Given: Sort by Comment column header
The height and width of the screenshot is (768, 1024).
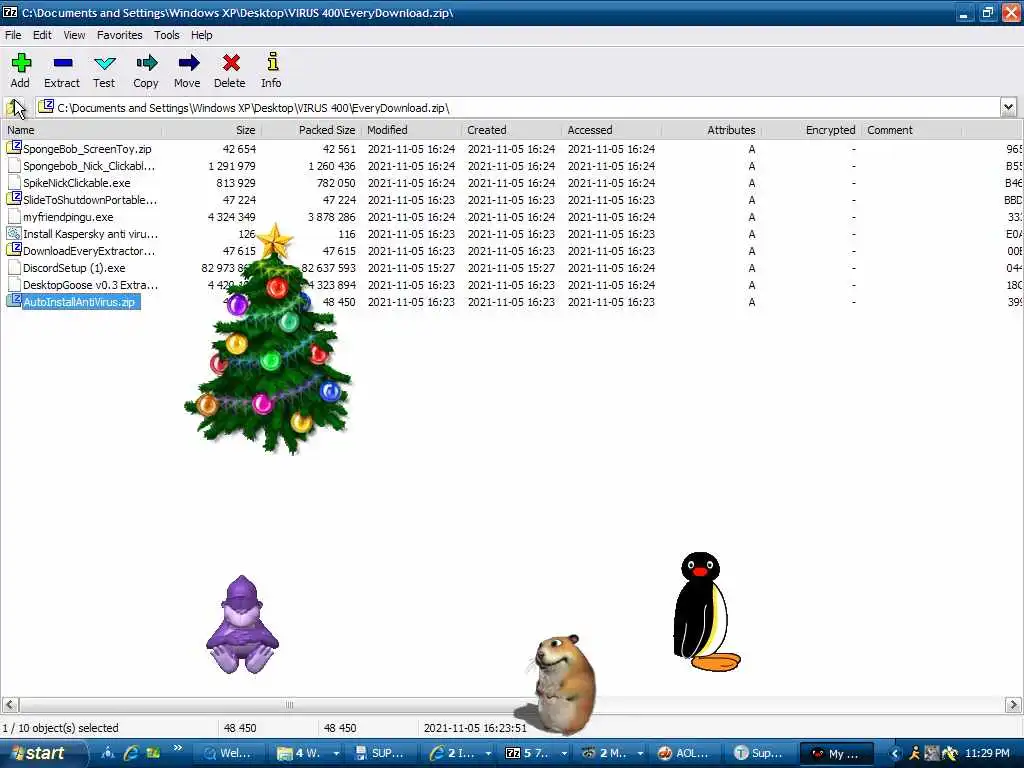Looking at the screenshot, I should 912,130.
